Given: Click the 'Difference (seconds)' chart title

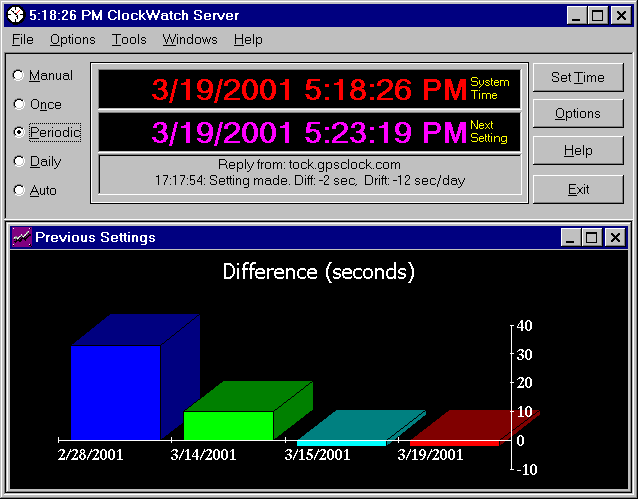Looking at the screenshot, I should tap(319, 271).
